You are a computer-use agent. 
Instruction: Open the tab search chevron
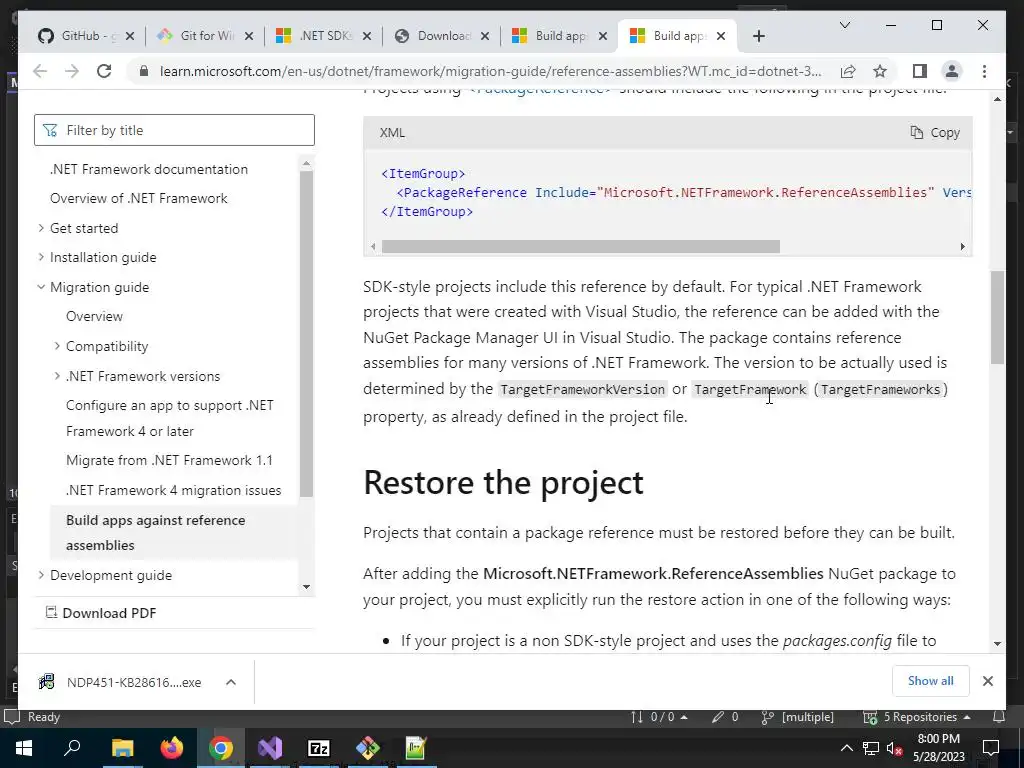coord(844,25)
